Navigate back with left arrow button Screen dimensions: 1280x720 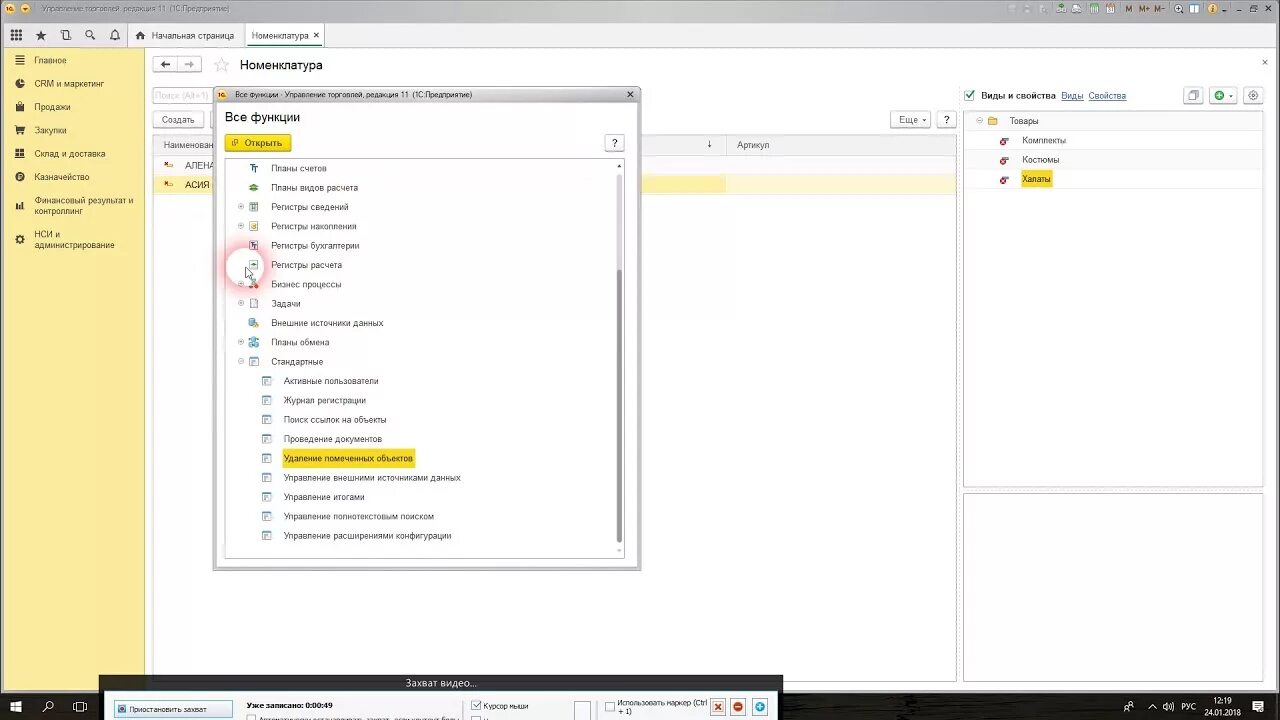166,65
